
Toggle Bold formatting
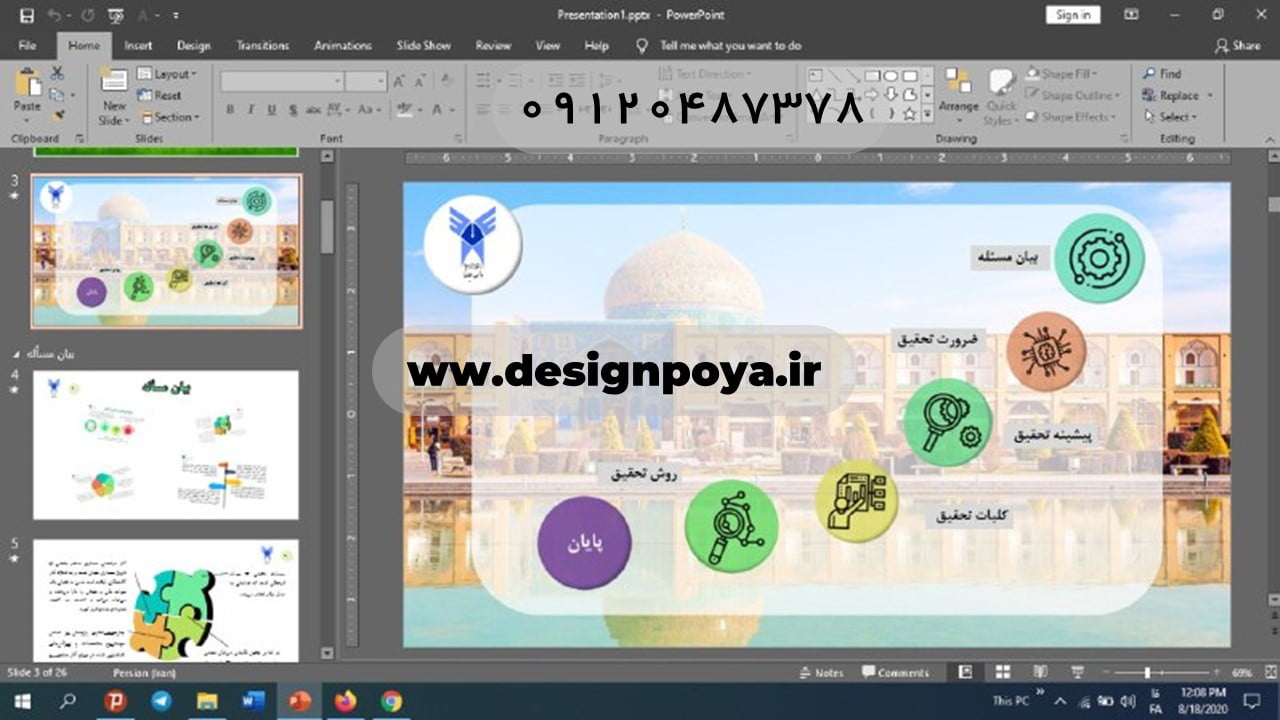[230, 110]
